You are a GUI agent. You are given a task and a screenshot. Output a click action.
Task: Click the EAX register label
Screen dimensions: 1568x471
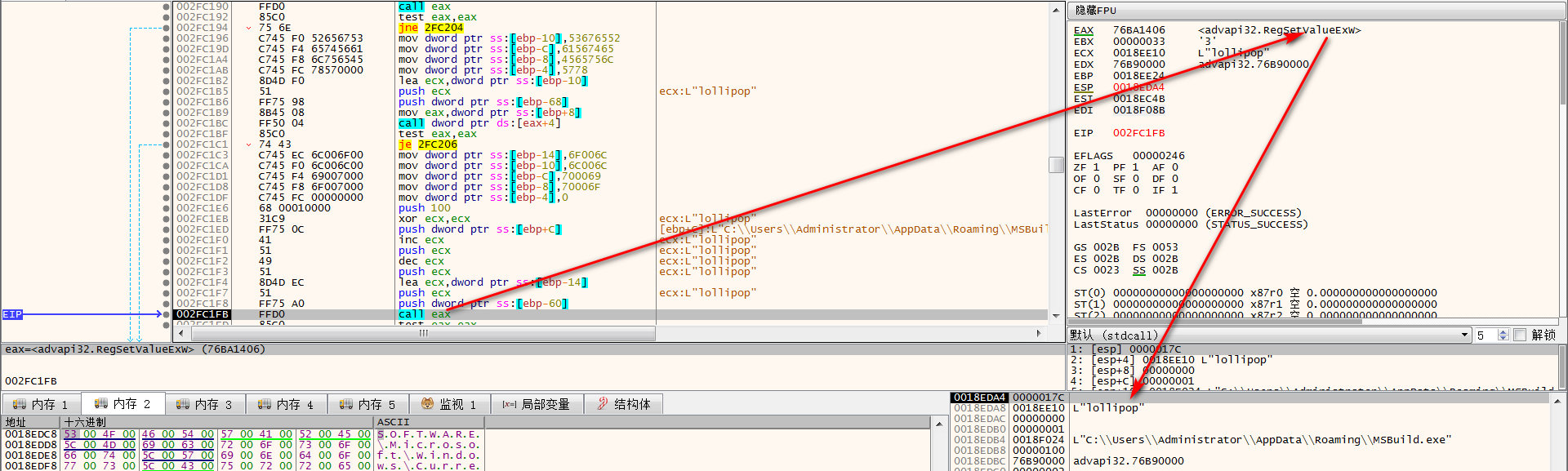[1083, 30]
